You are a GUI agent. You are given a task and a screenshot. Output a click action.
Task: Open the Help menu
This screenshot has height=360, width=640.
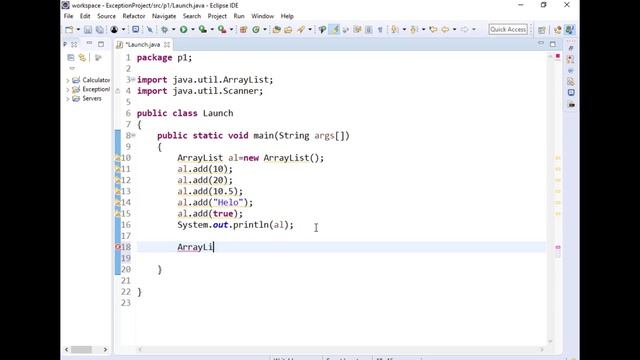(x=287, y=16)
